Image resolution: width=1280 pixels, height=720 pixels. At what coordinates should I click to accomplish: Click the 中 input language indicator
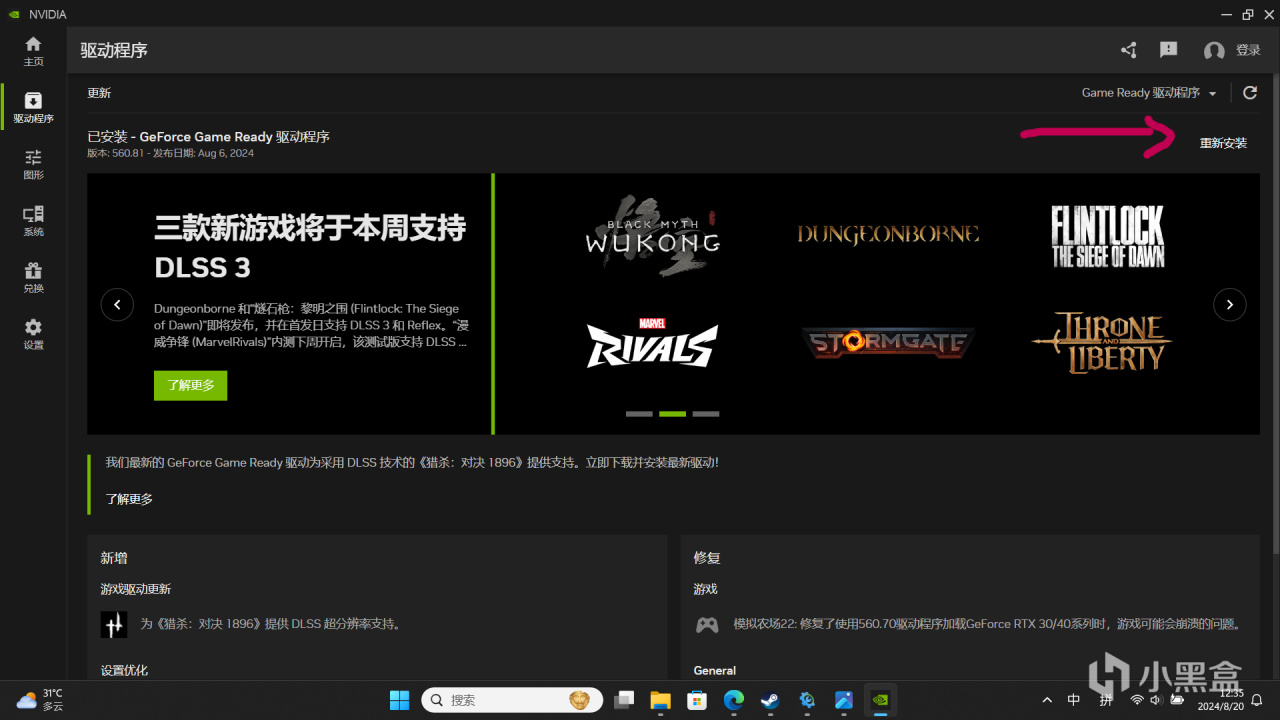[1073, 700]
